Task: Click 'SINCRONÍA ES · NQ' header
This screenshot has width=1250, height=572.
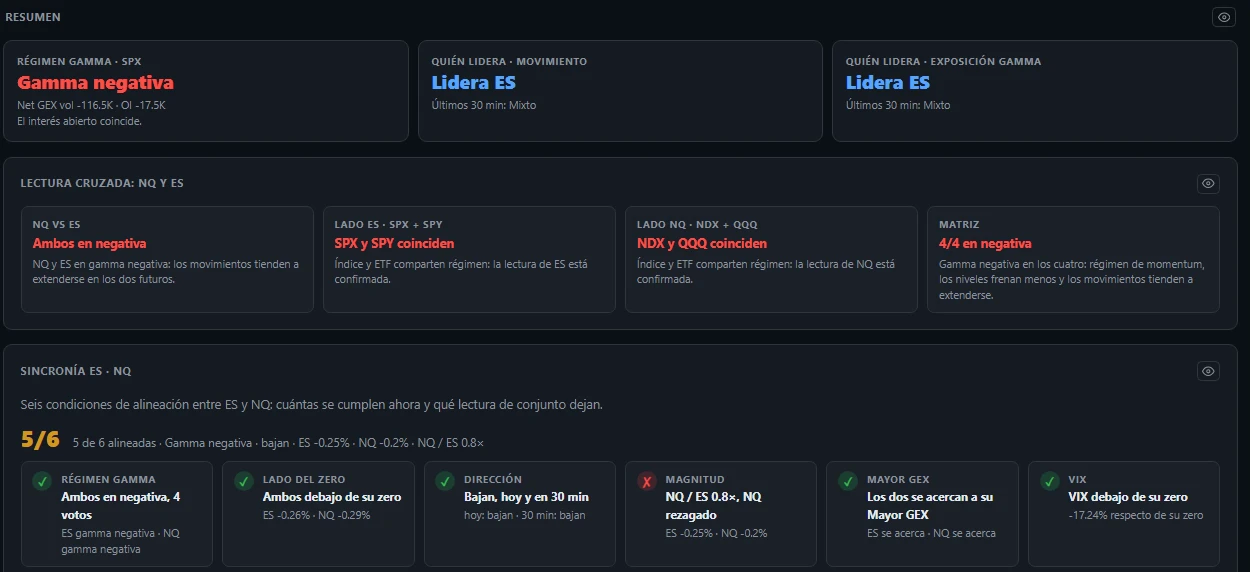Action: (76, 371)
